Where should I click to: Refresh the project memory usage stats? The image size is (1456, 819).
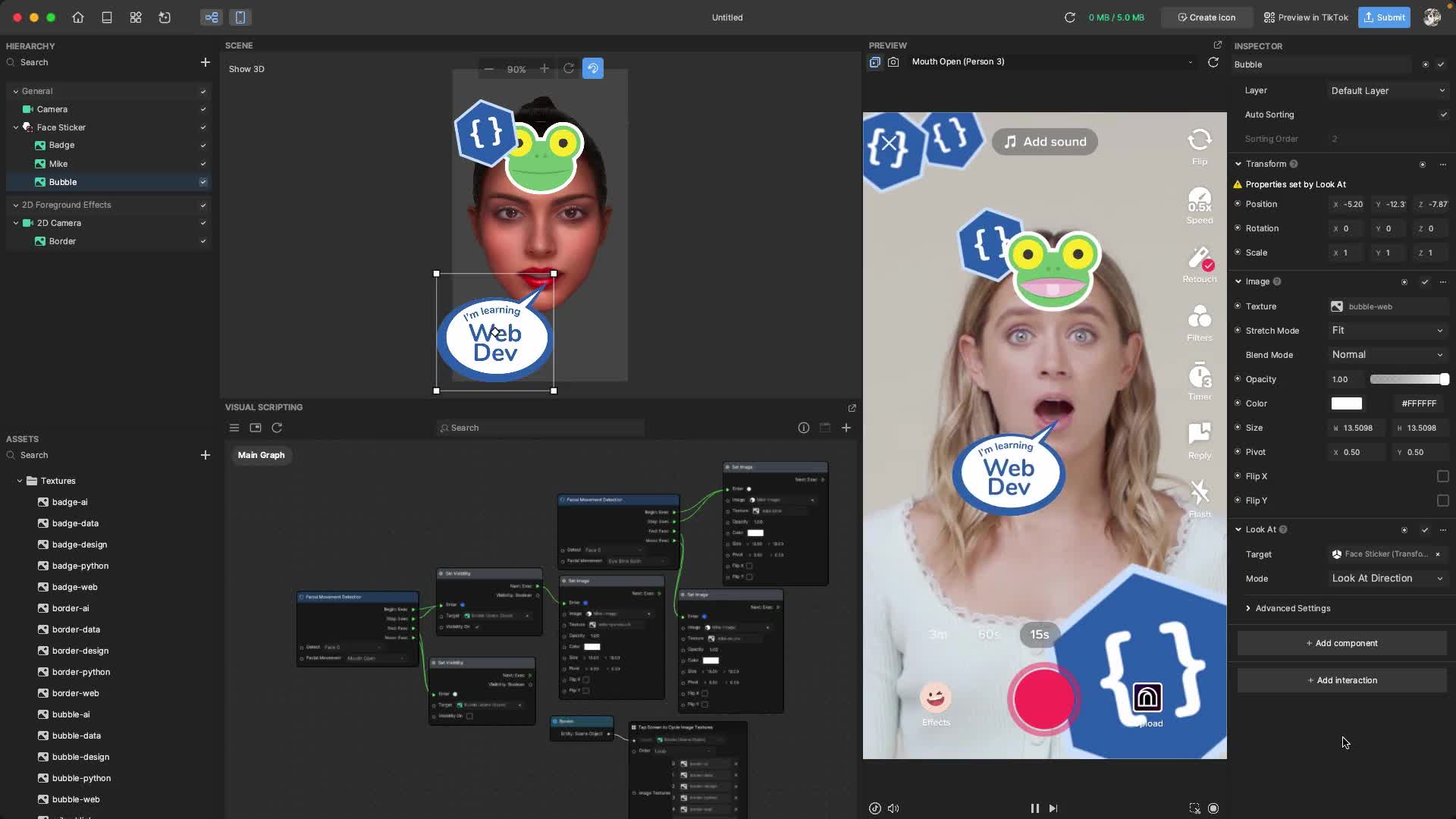[1069, 17]
